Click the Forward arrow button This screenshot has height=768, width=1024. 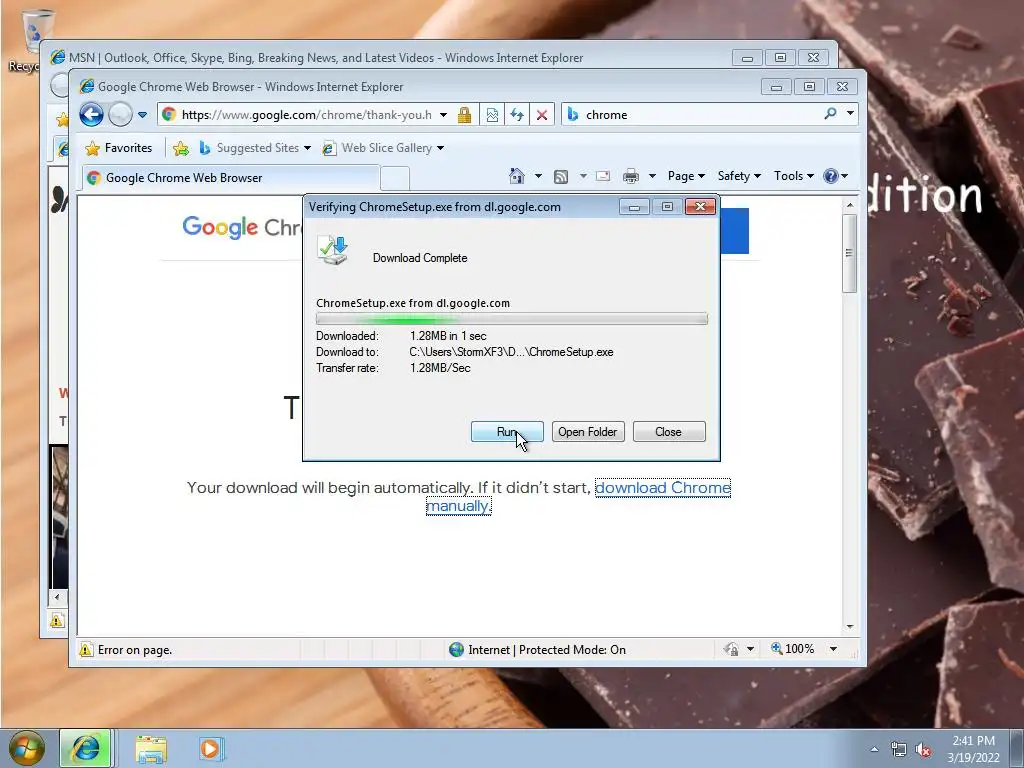120,115
